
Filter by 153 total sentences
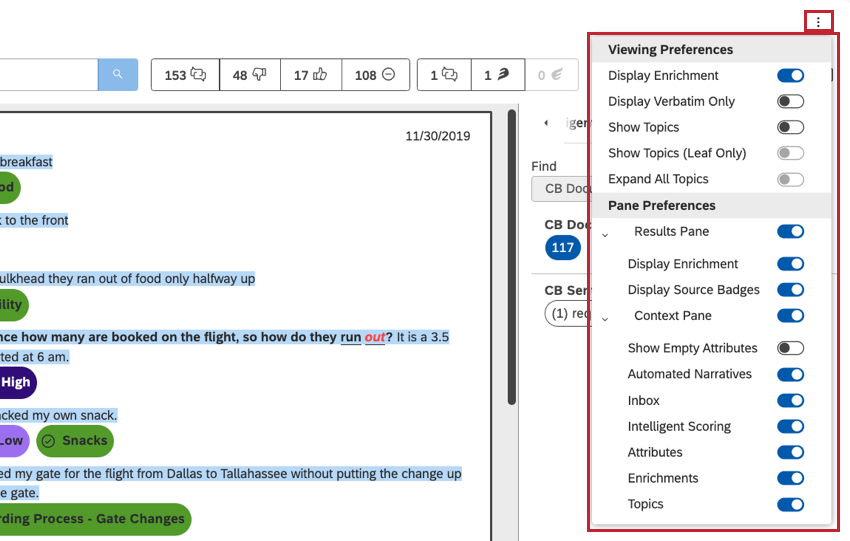(x=185, y=75)
